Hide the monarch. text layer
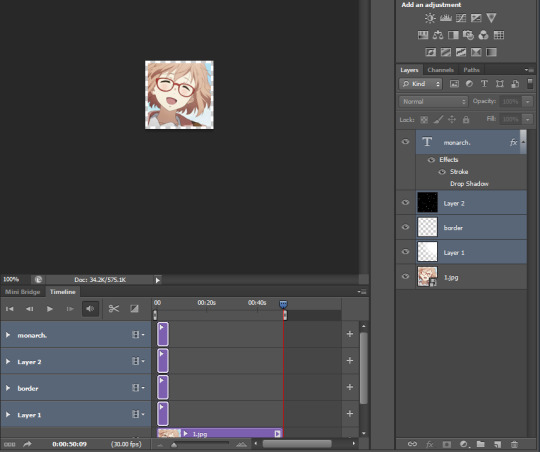The width and height of the screenshot is (540, 452). pos(405,142)
